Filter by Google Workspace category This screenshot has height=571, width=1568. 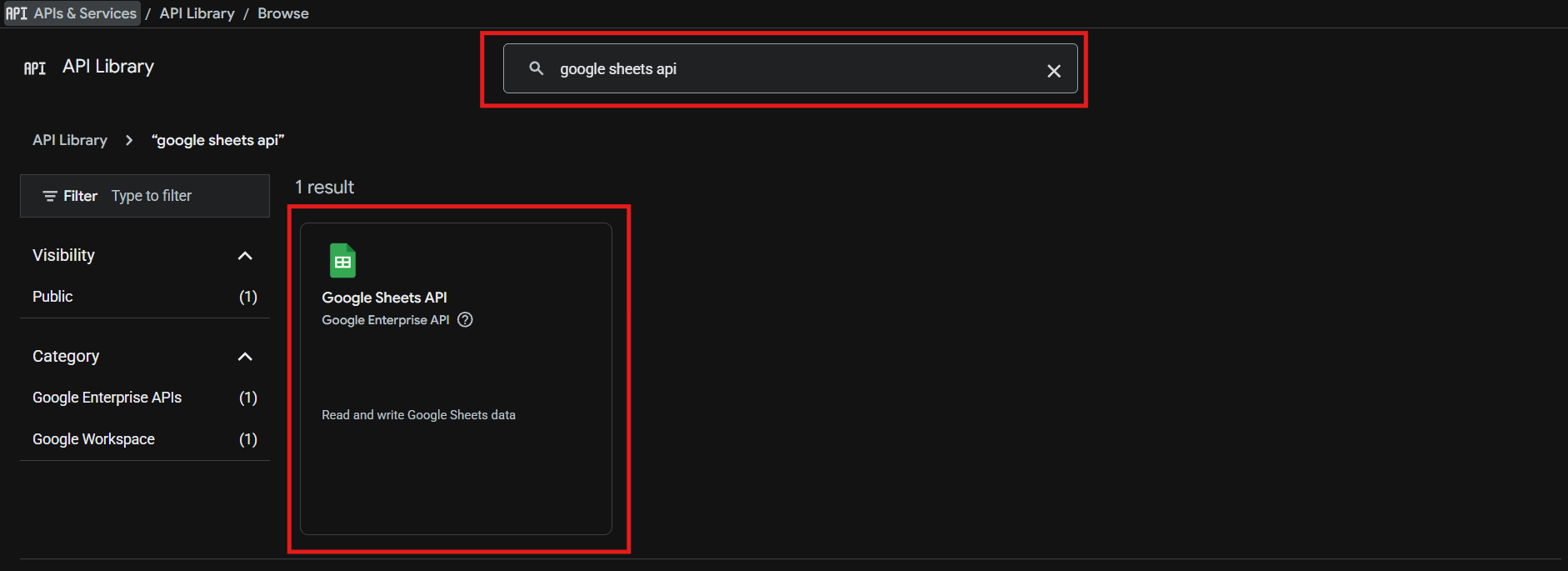tap(93, 439)
